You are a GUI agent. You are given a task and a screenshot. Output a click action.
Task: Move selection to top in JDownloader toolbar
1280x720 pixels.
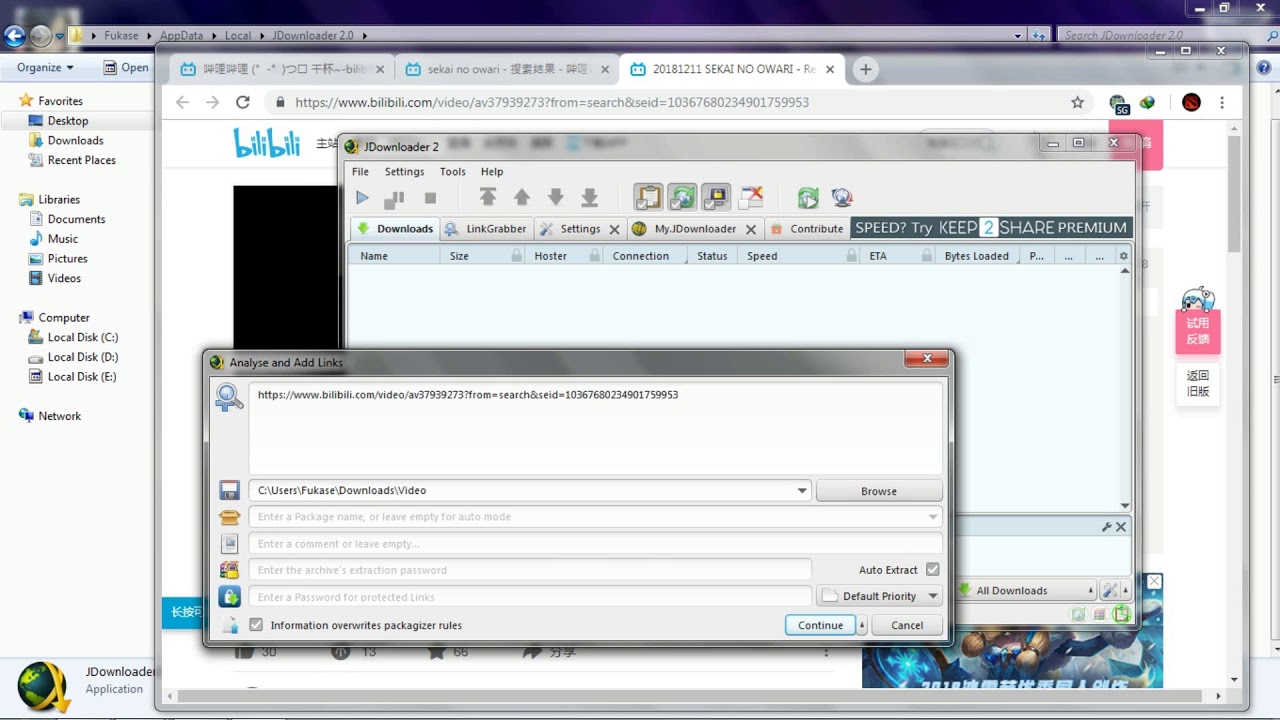click(487, 197)
